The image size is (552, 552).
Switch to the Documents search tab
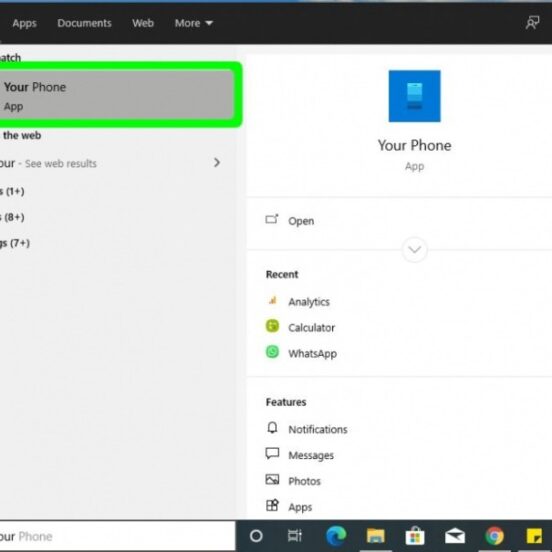coord(84,23)
